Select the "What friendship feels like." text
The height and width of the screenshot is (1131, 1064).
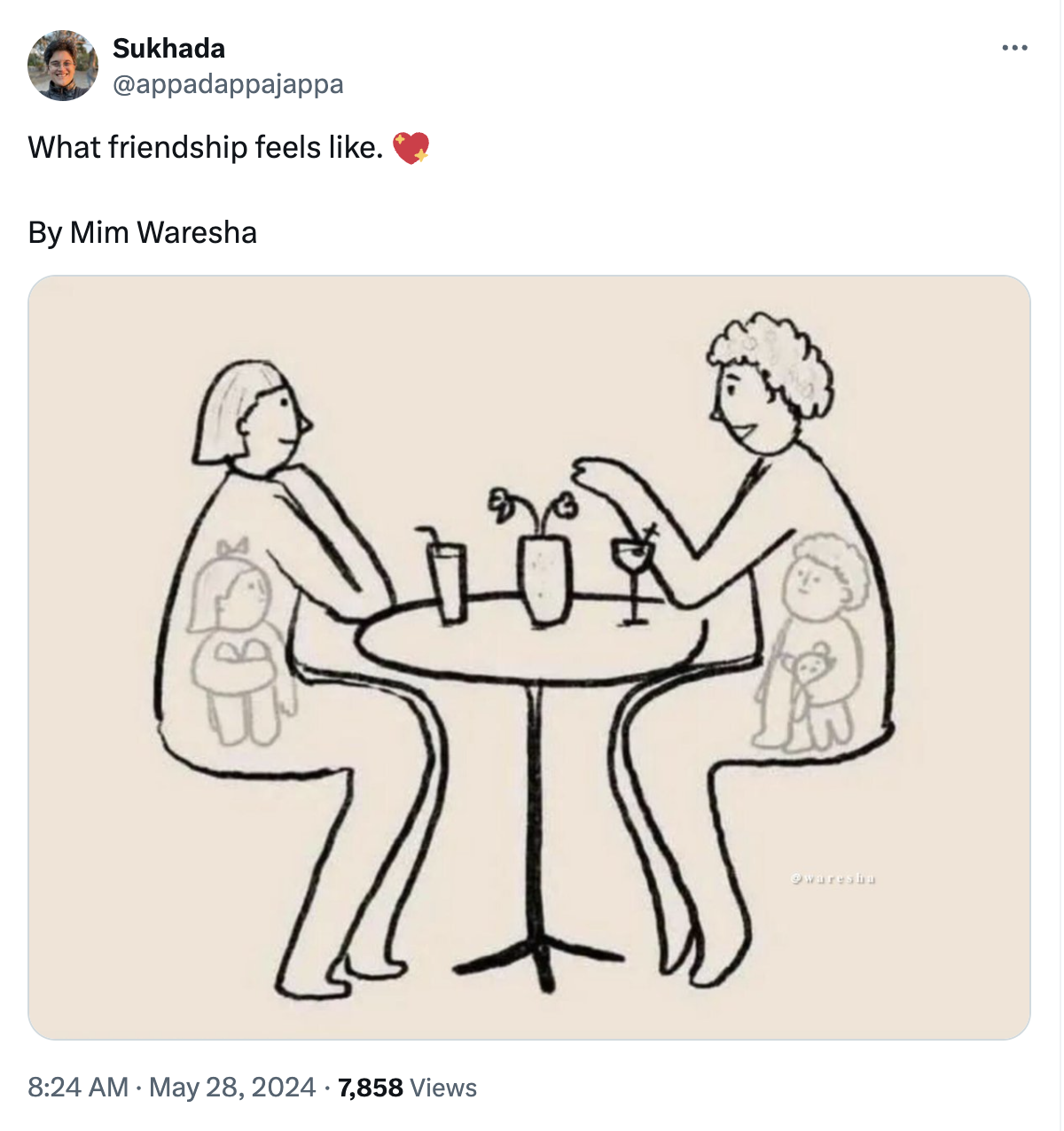(205, 147)
